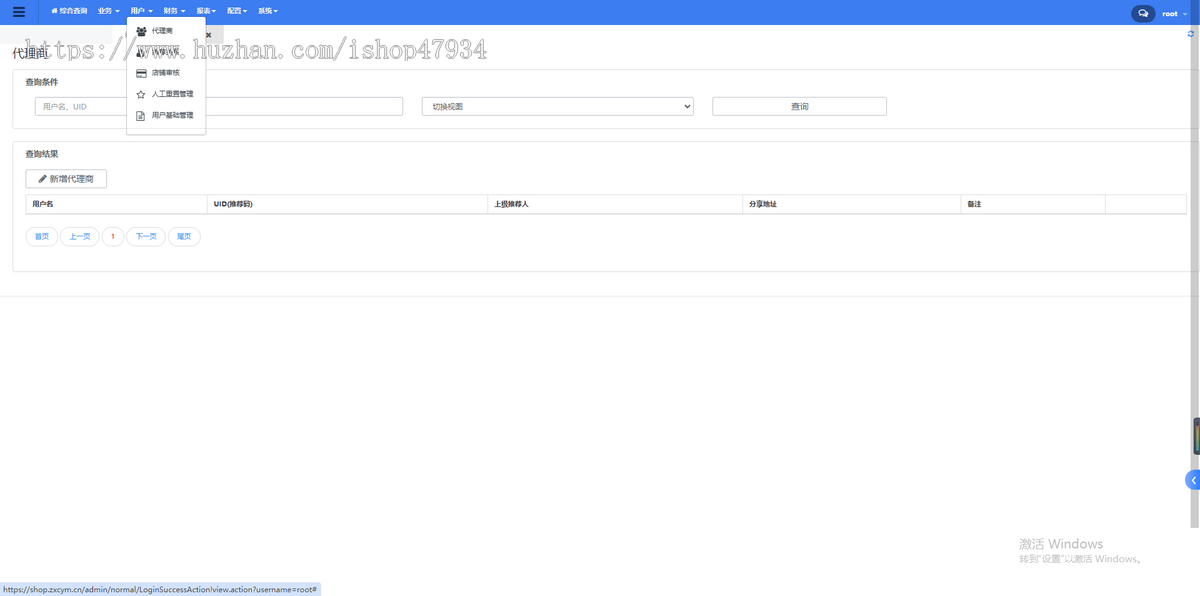
Task: Go to 上一页 previous page
Action: [80, 237]
